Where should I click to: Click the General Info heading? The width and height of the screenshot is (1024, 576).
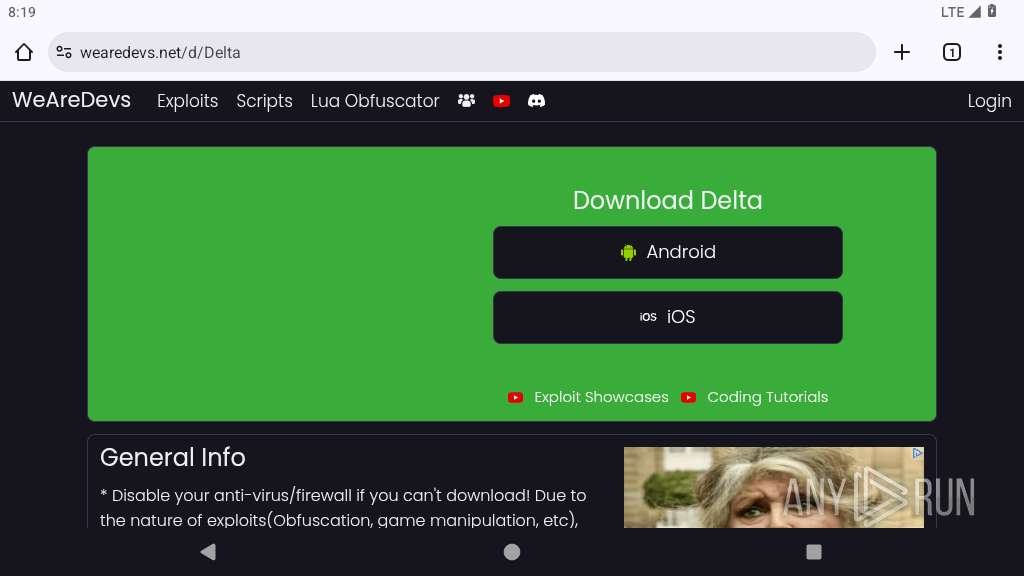tap(173, 457)
